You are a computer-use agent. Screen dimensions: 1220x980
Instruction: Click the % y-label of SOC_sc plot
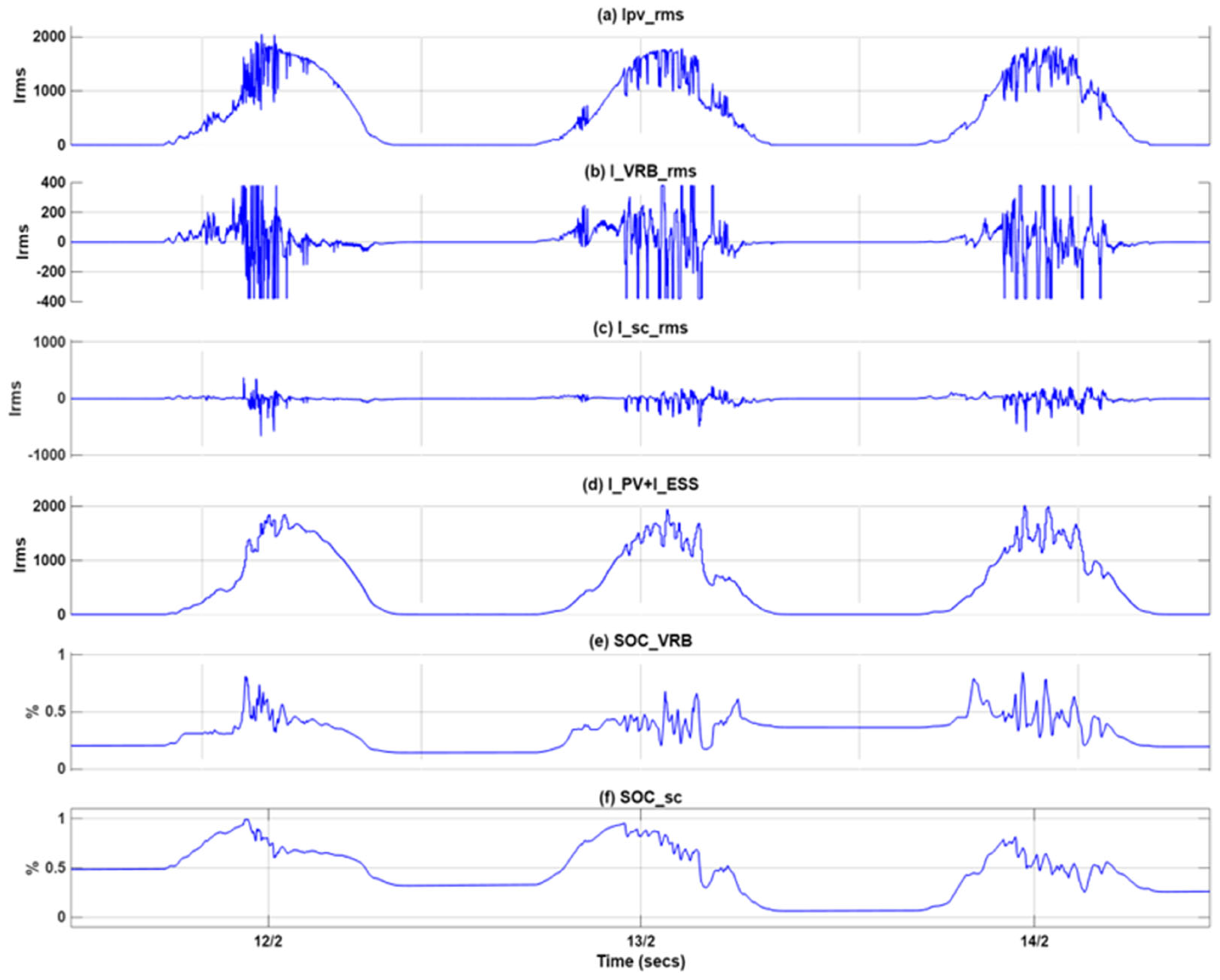(33, 868)
